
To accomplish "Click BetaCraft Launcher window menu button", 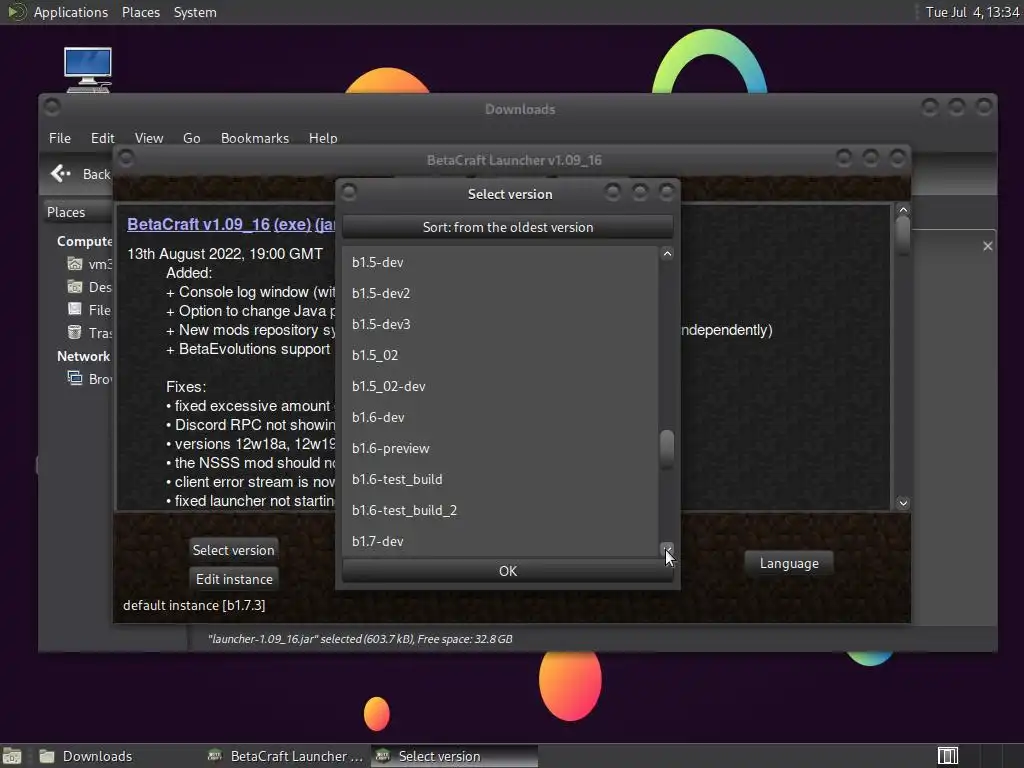I will point(126,158).
